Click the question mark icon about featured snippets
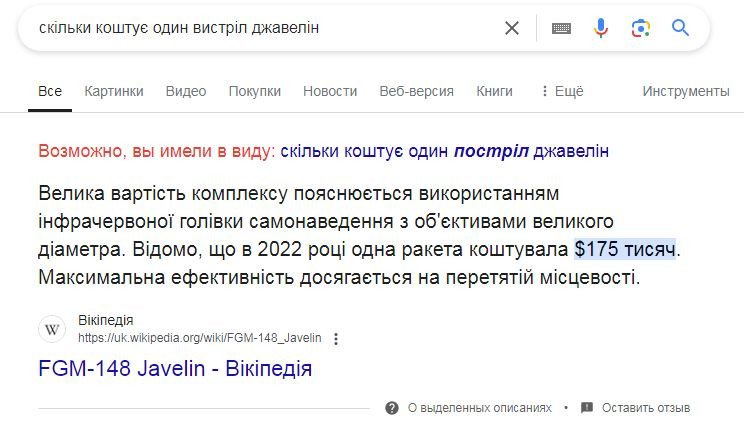744x440 pixels. tap(392, 408)
